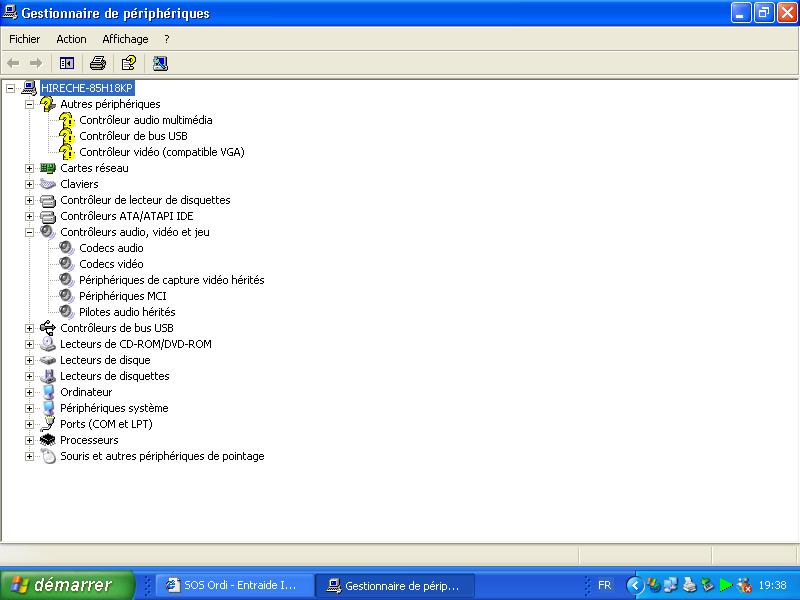
Task: Click the network card icon of Cartes réseau
Action: pos(48,168)
